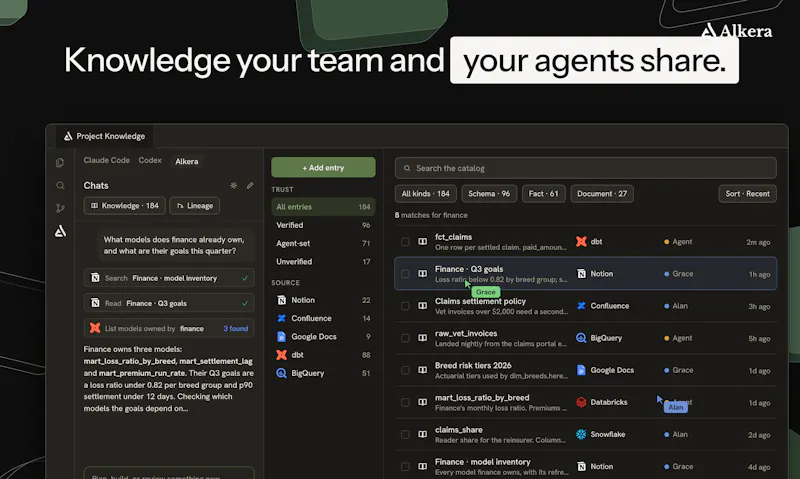Select the Unverified trust filter
800x479 pixels.
pos(323,262)
